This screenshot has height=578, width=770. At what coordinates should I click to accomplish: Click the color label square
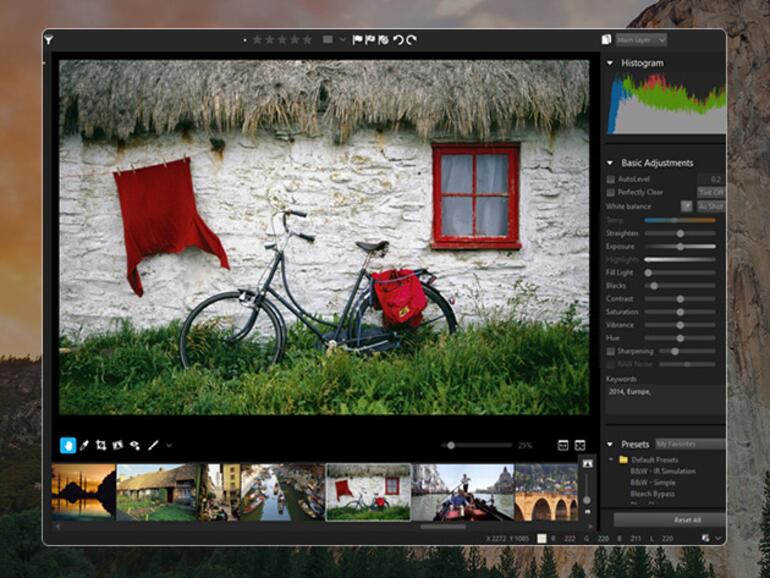pyautogui.click(x=328, y=40)
